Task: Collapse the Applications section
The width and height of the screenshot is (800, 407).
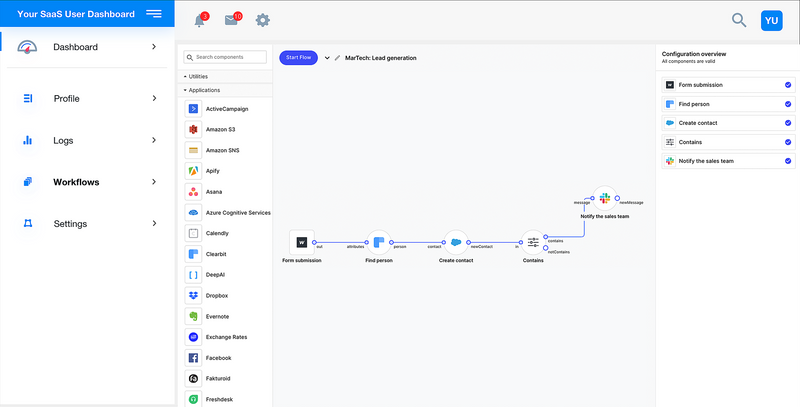Action: point(225,90)
